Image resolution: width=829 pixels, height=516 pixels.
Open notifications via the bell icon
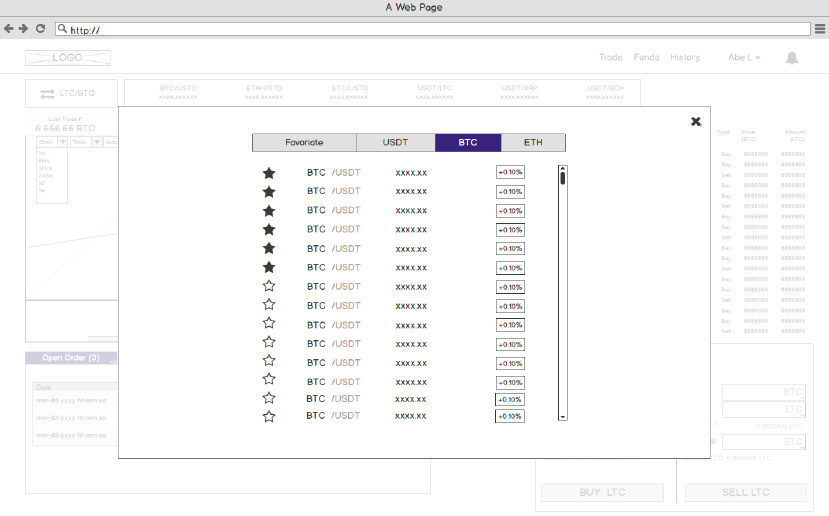(791, 58)
